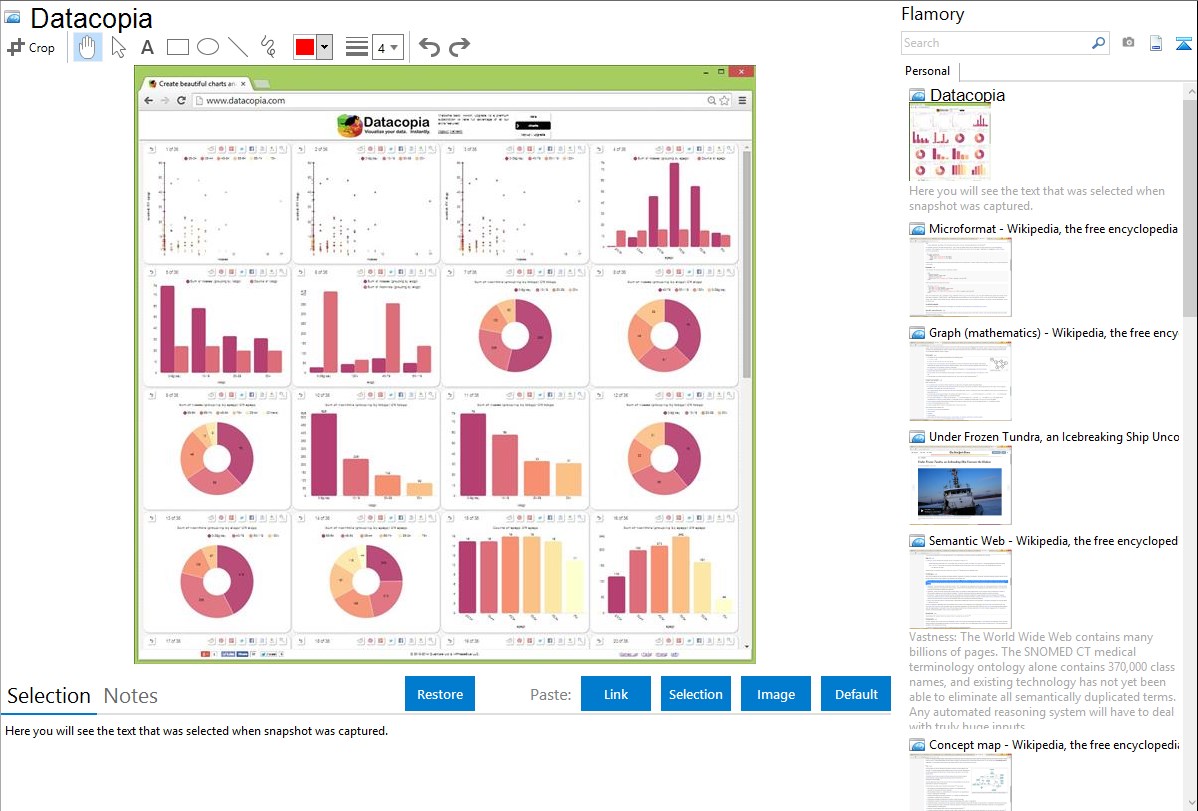Click the snapshot list scrollbar thumb
Viewport: 1198px width, 811px height.
(x=1190, y=208)
